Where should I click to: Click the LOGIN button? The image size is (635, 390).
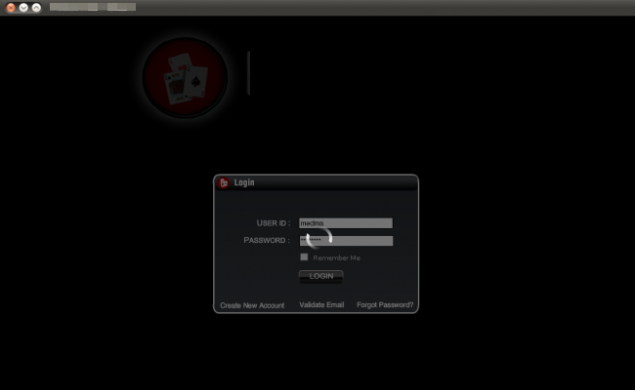coord(321,277)
